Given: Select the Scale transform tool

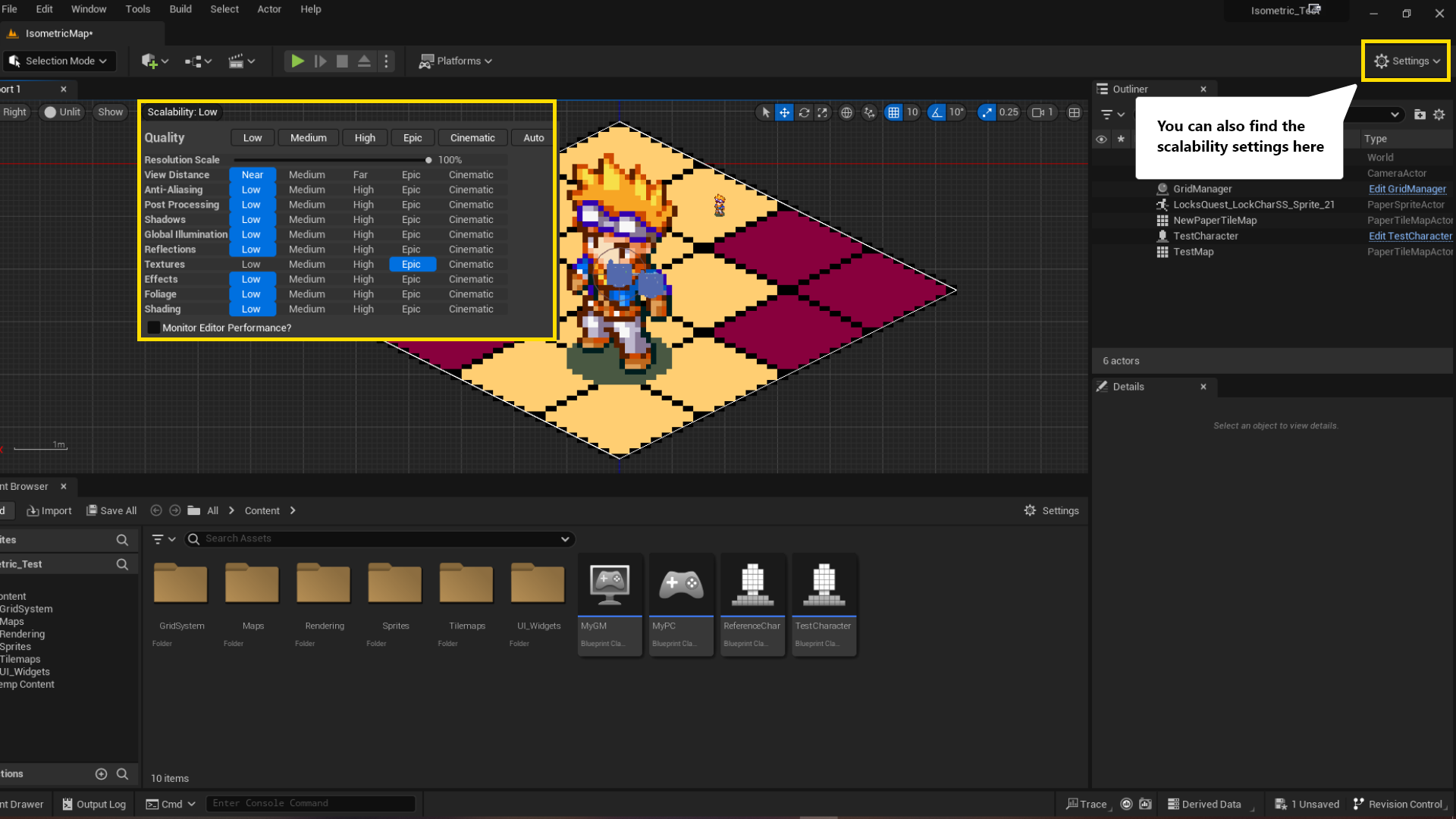Looking at the screenshot, I should click(x=822, y=112).
